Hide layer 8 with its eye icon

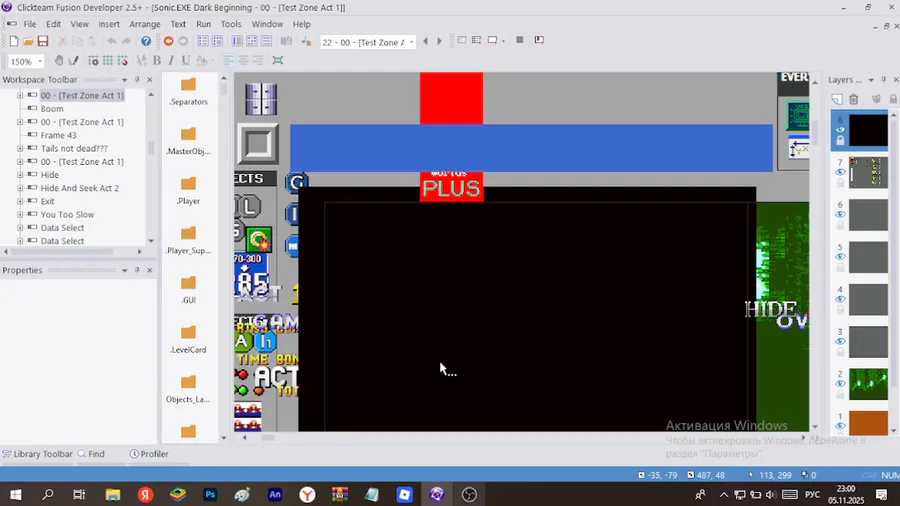[x=840, y=130]
